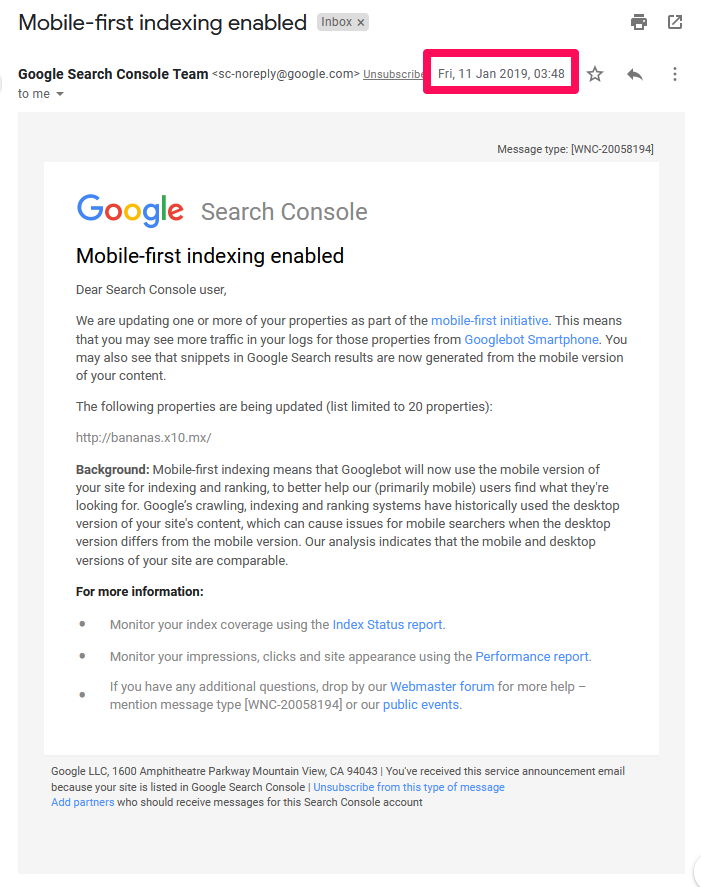Select the highlighted message date
Image resolution: width=701 pixels, height=887 pixels.
point(500,71)
